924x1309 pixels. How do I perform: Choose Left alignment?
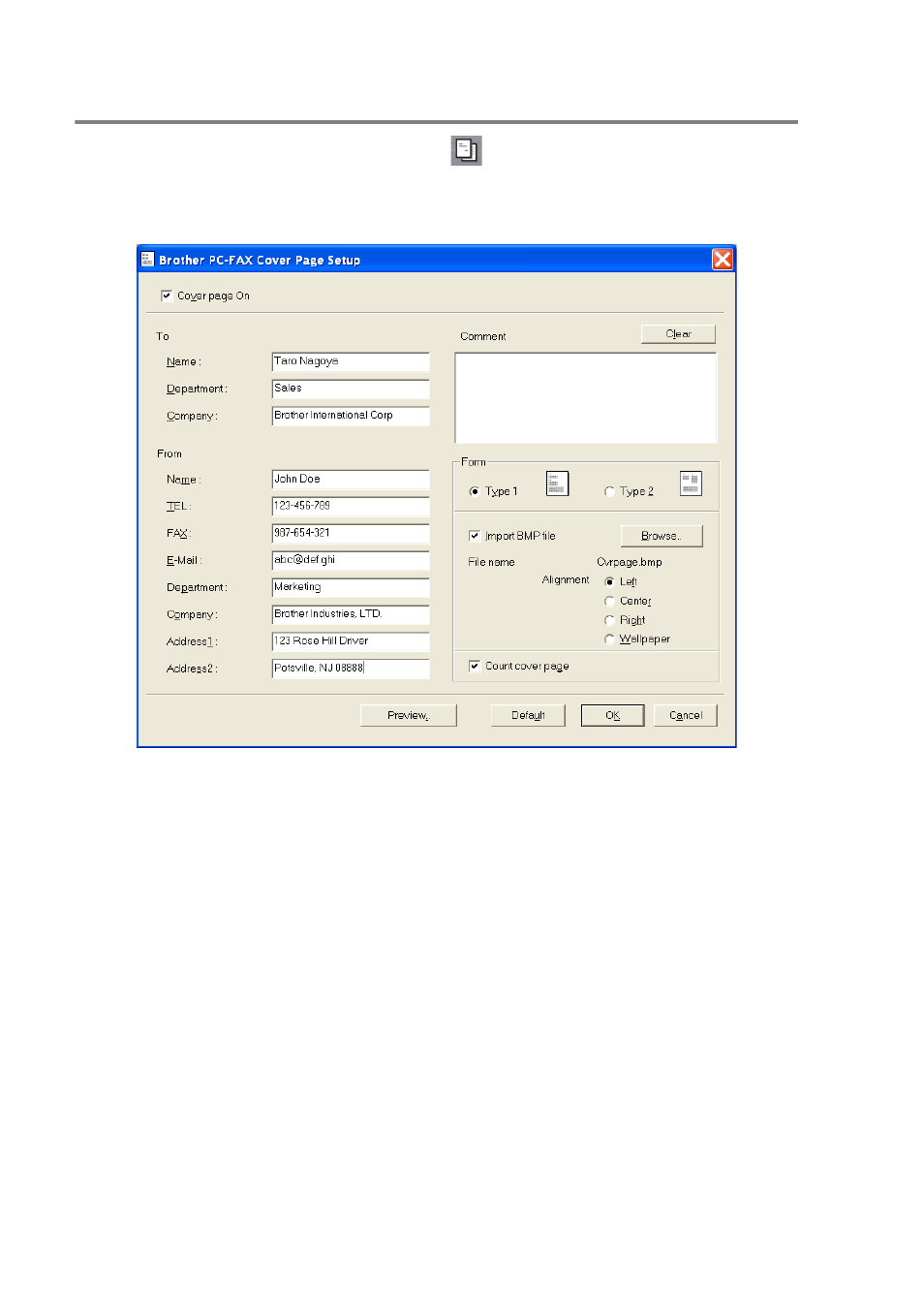pos(609,581)
